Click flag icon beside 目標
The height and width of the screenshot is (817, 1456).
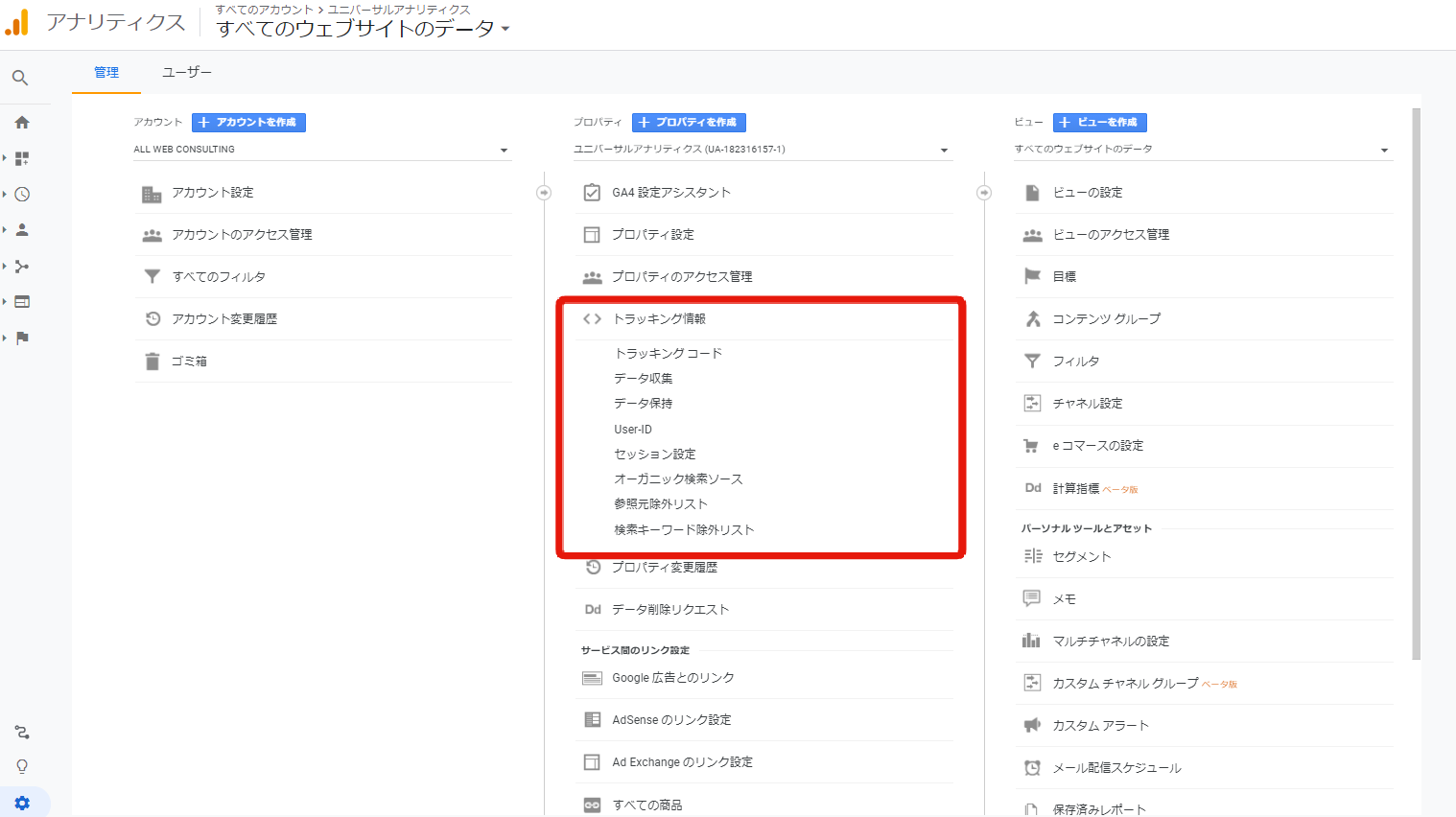click(1032, 276)
